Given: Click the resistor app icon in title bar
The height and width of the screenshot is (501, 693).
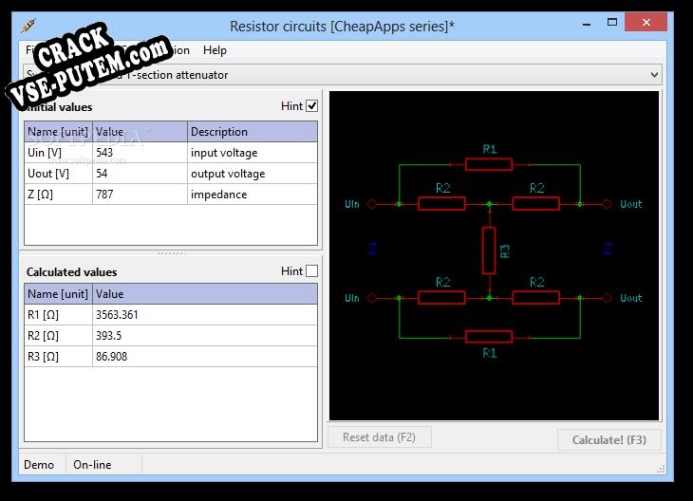Looking at the screenshot, I should point(28,26).
